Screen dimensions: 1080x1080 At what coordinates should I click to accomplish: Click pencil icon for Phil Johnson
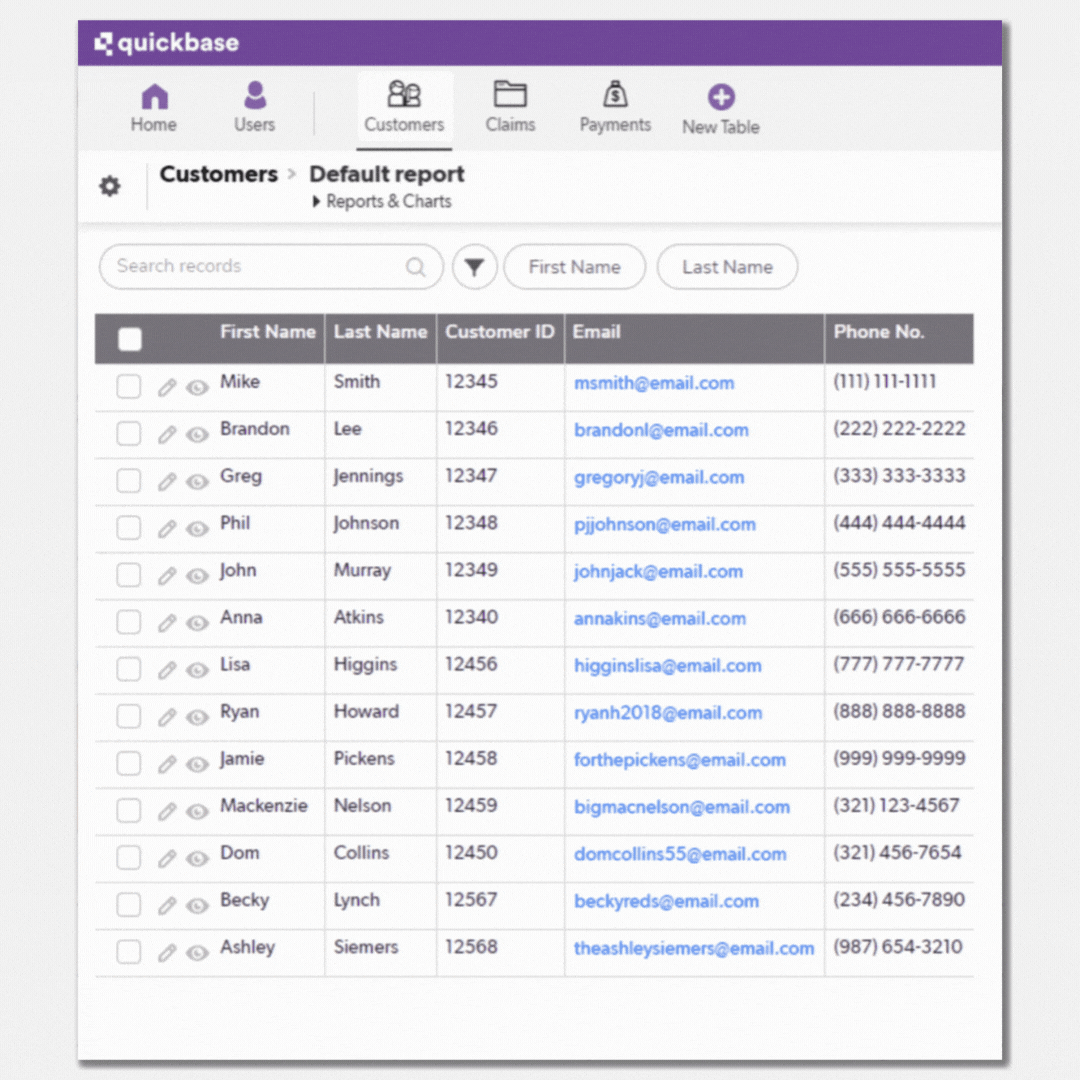point(167,528)
